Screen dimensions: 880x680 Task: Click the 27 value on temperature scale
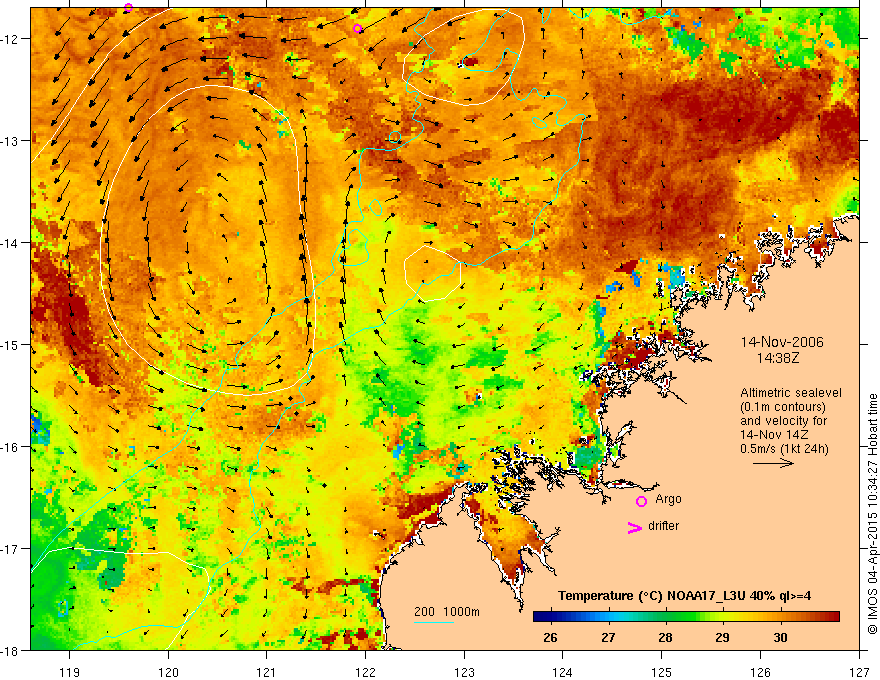(x=608, y=638)
